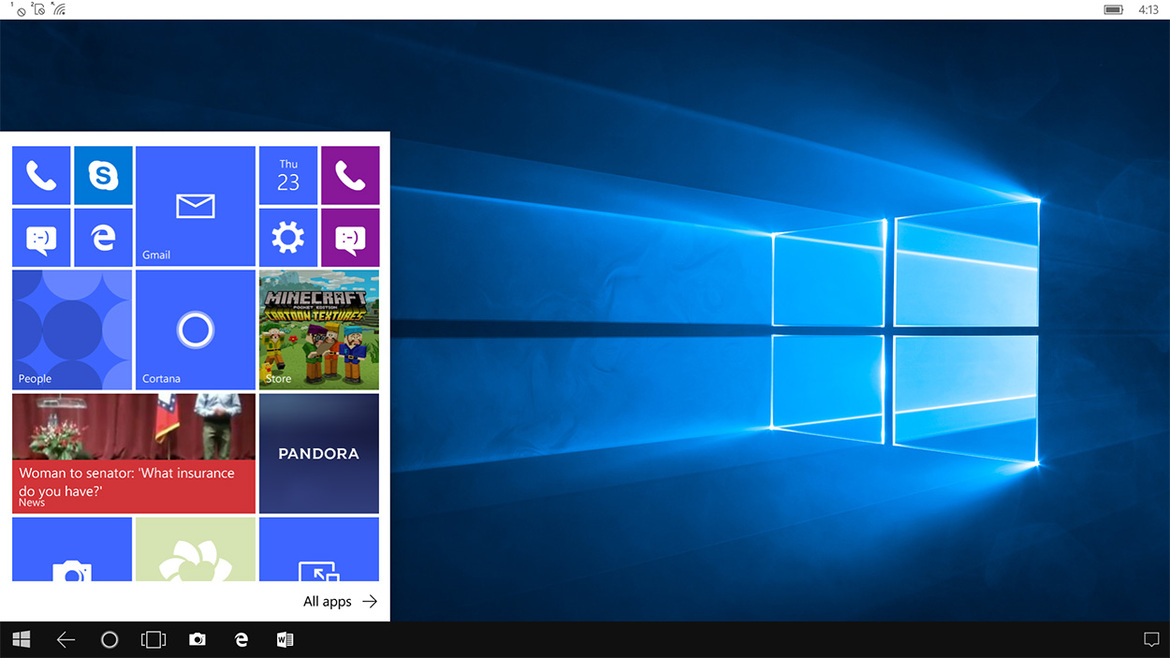
Task: Click the SIM 1 no-signal status icon
Action: pyautogui.click(x=19, y=9)
